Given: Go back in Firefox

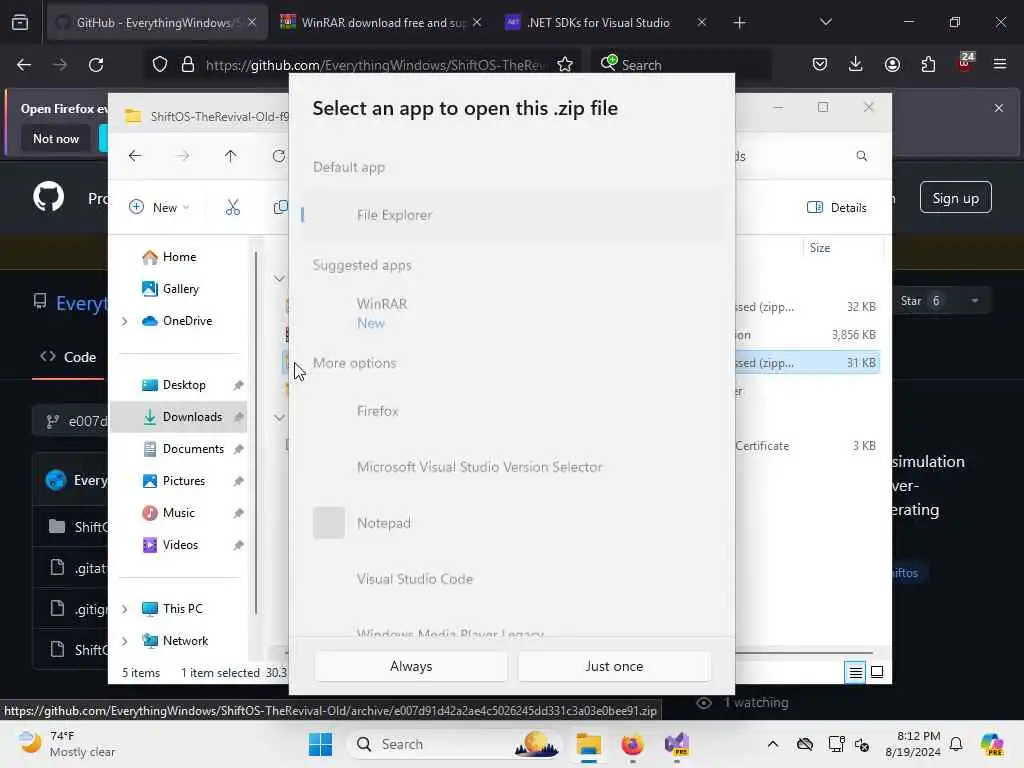Looking at the screenshot, I should [24, 65].
